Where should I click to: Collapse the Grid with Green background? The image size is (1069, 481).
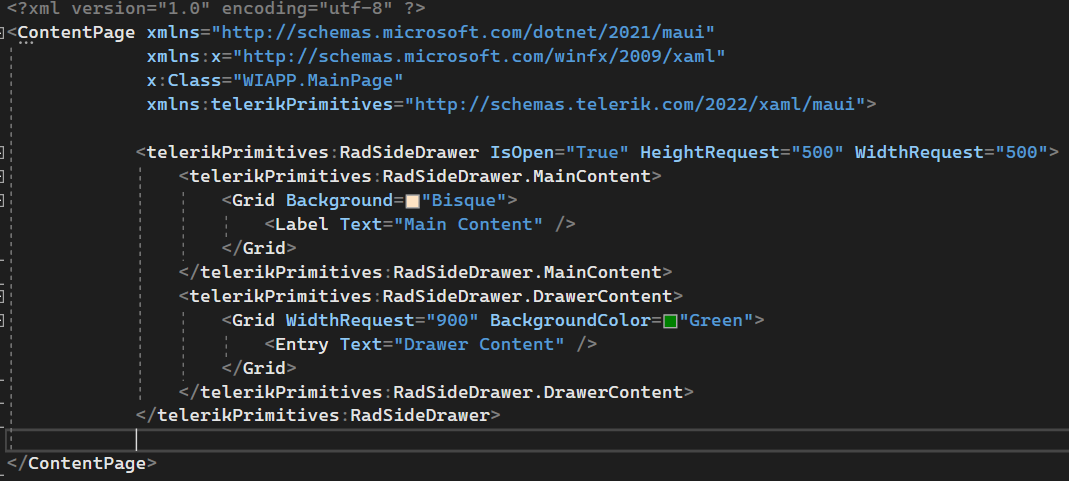[x=3, y=320]
